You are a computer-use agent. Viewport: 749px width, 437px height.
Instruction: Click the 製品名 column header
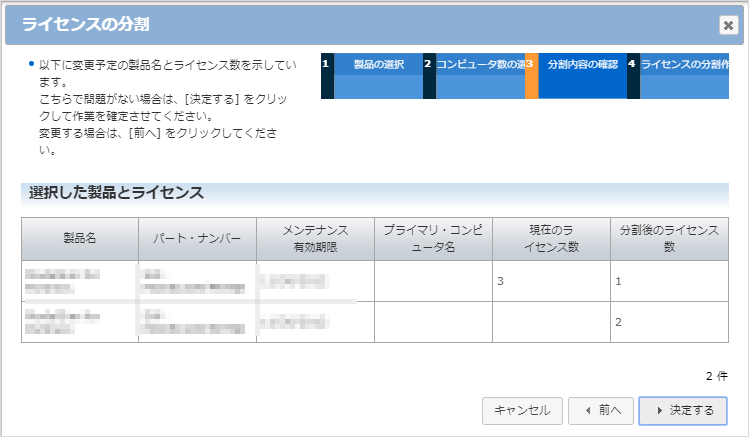click(80, 239)
